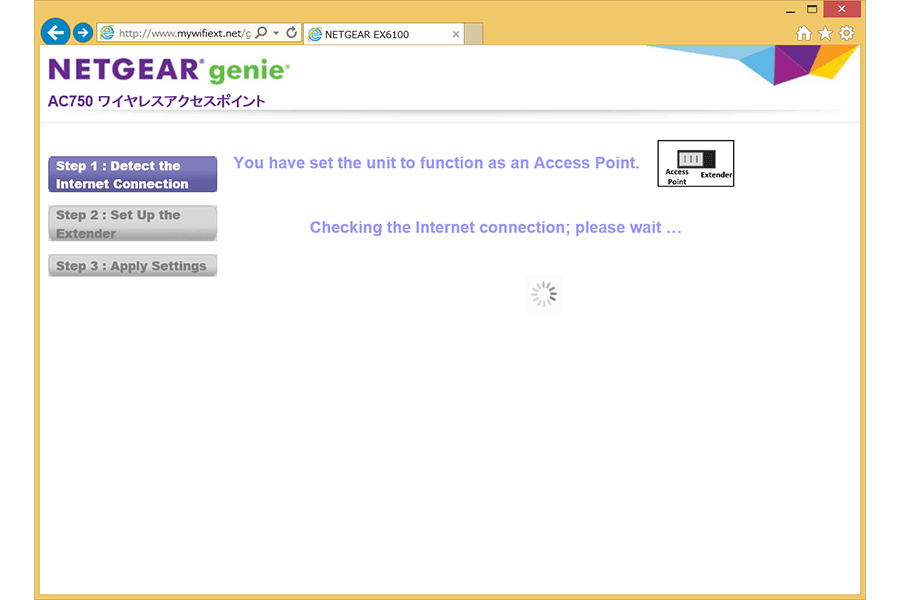900x600 pixels.
Task: Click the browser Back arrow button
Action: pos(55,33)
